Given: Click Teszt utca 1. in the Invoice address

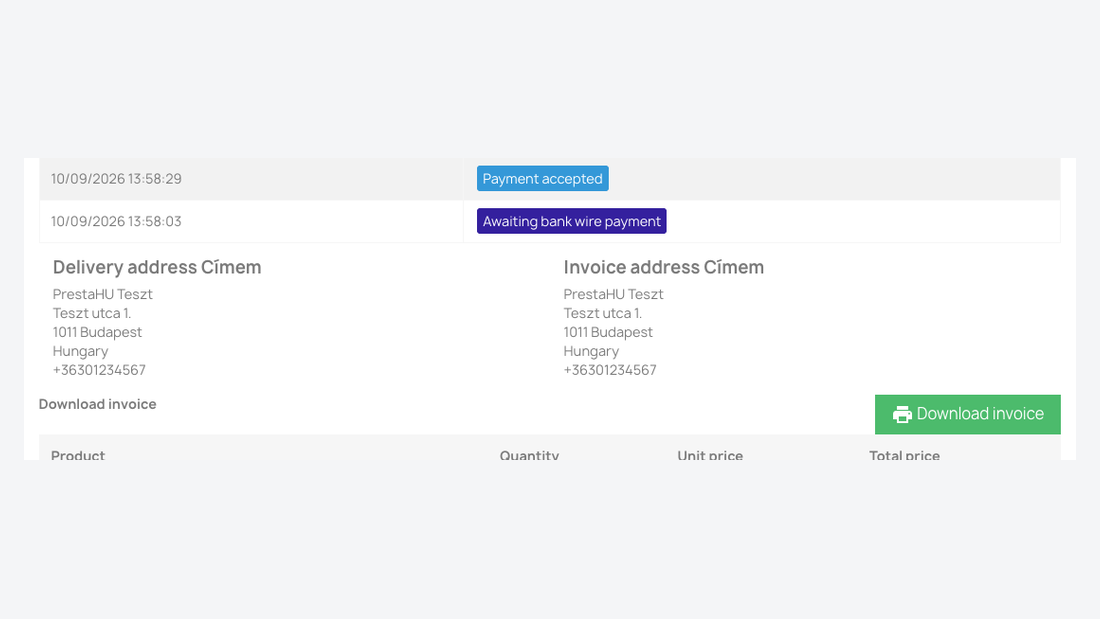Looking at the screenshot, I should pyautogui.click(x=603, y=313).
